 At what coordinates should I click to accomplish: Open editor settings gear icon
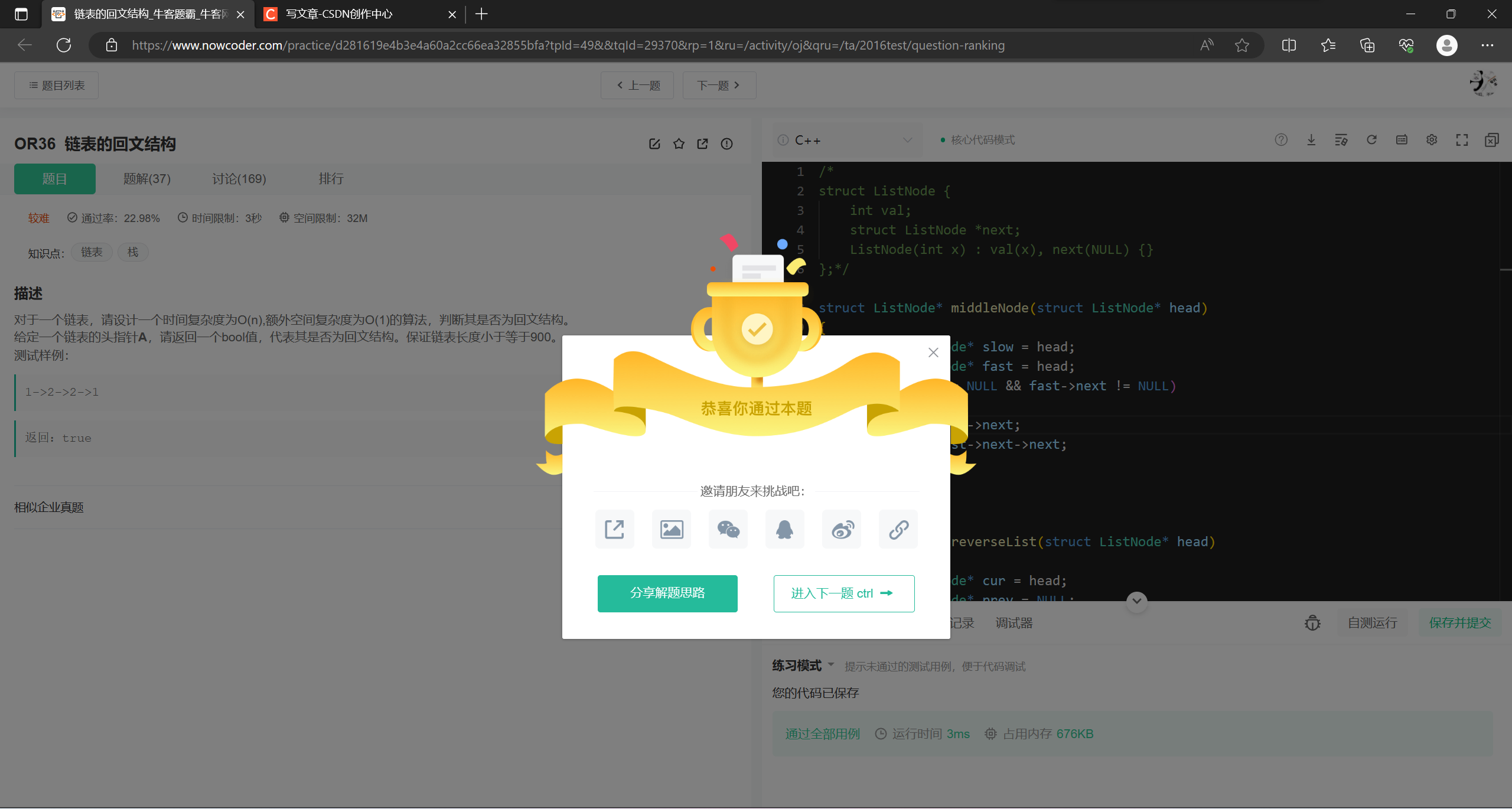[1432, 140]
